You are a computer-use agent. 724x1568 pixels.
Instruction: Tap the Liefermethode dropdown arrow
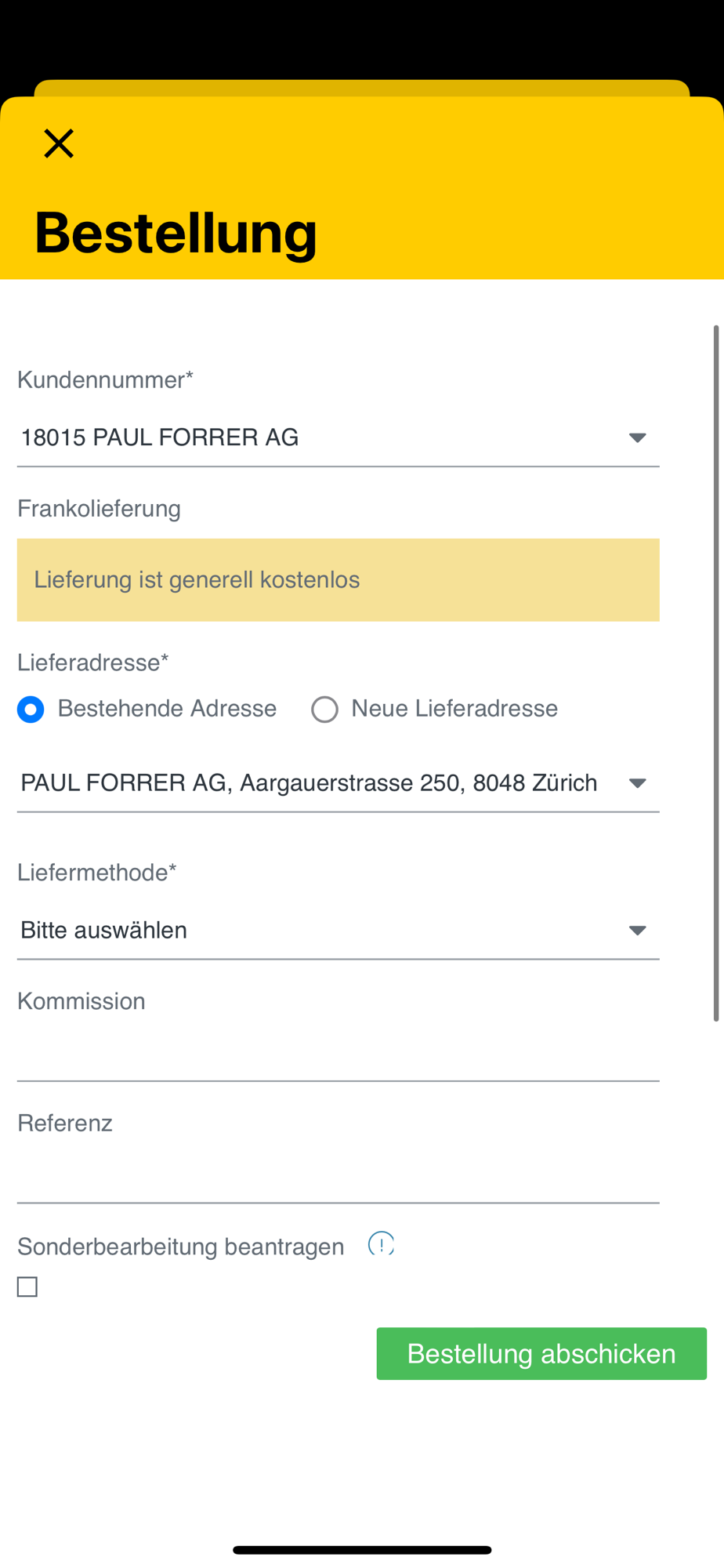(637, 931)
